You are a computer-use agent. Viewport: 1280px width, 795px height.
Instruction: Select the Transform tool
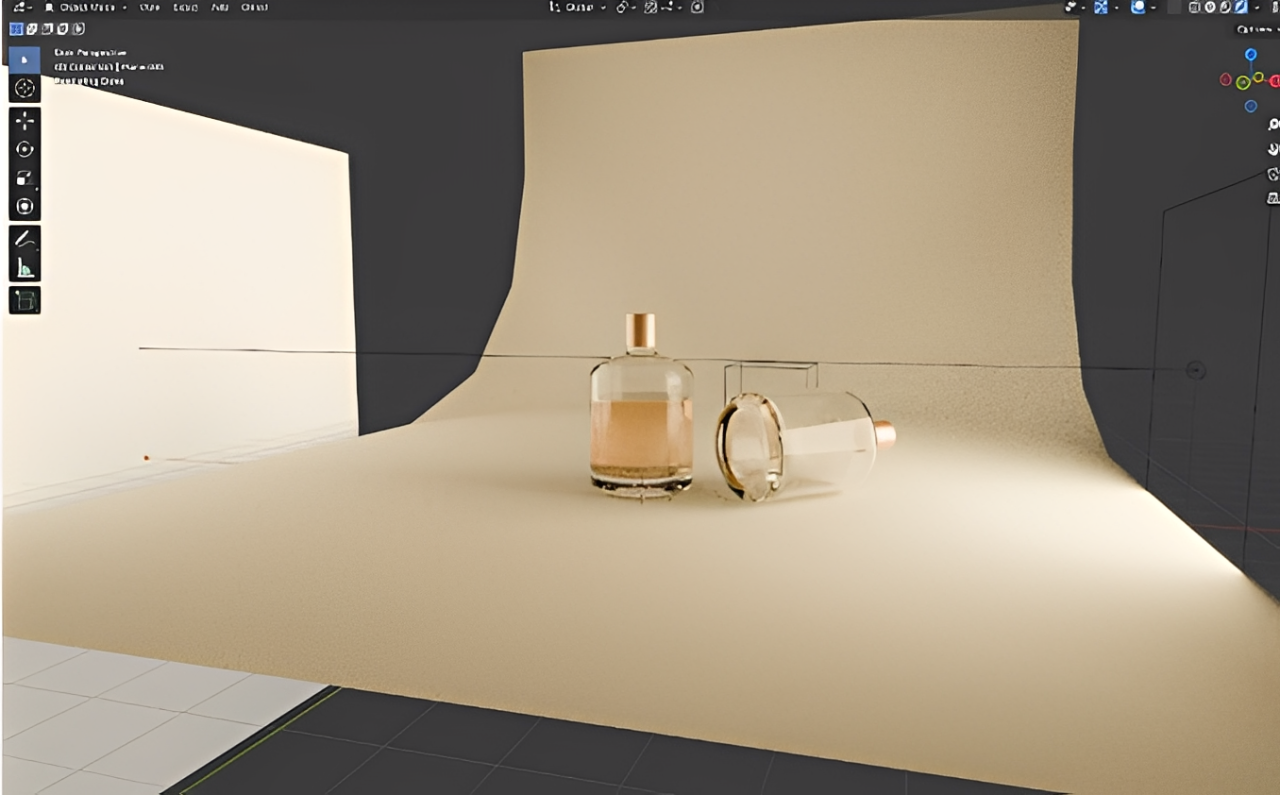coord(24,207)
